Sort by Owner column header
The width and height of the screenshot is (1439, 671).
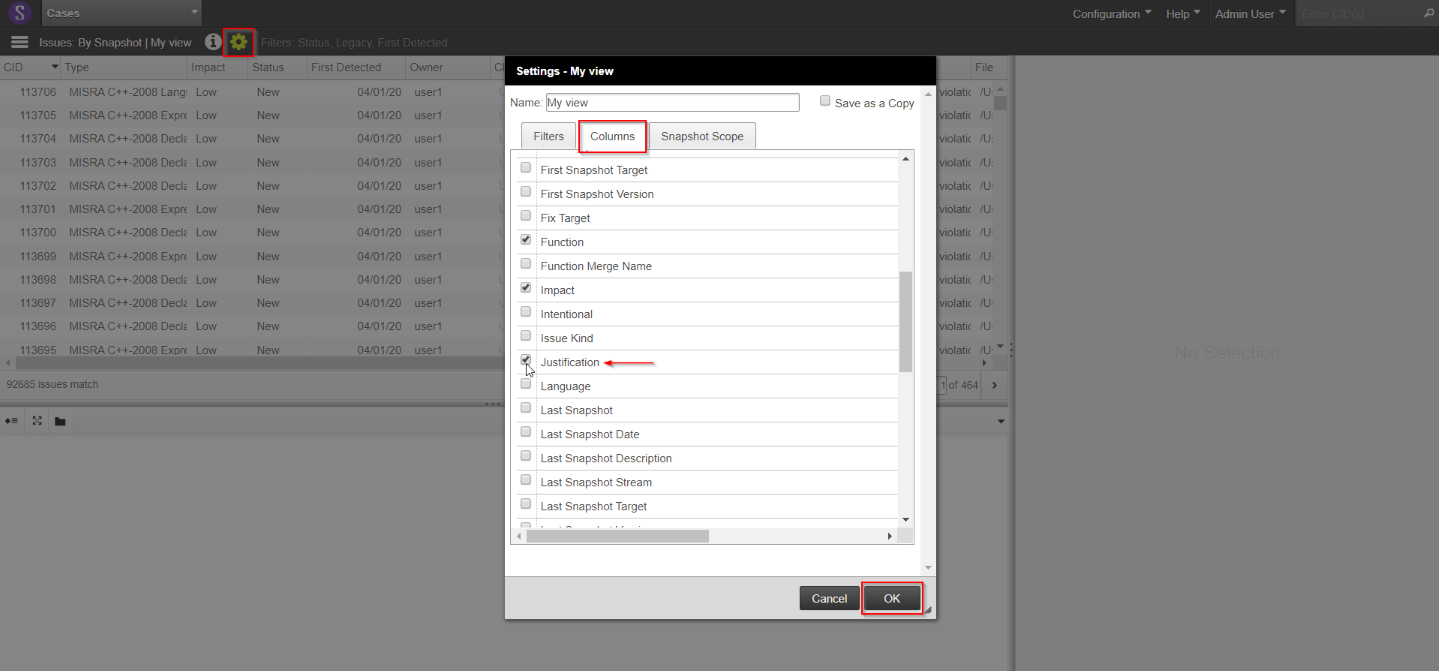point(447,67)
